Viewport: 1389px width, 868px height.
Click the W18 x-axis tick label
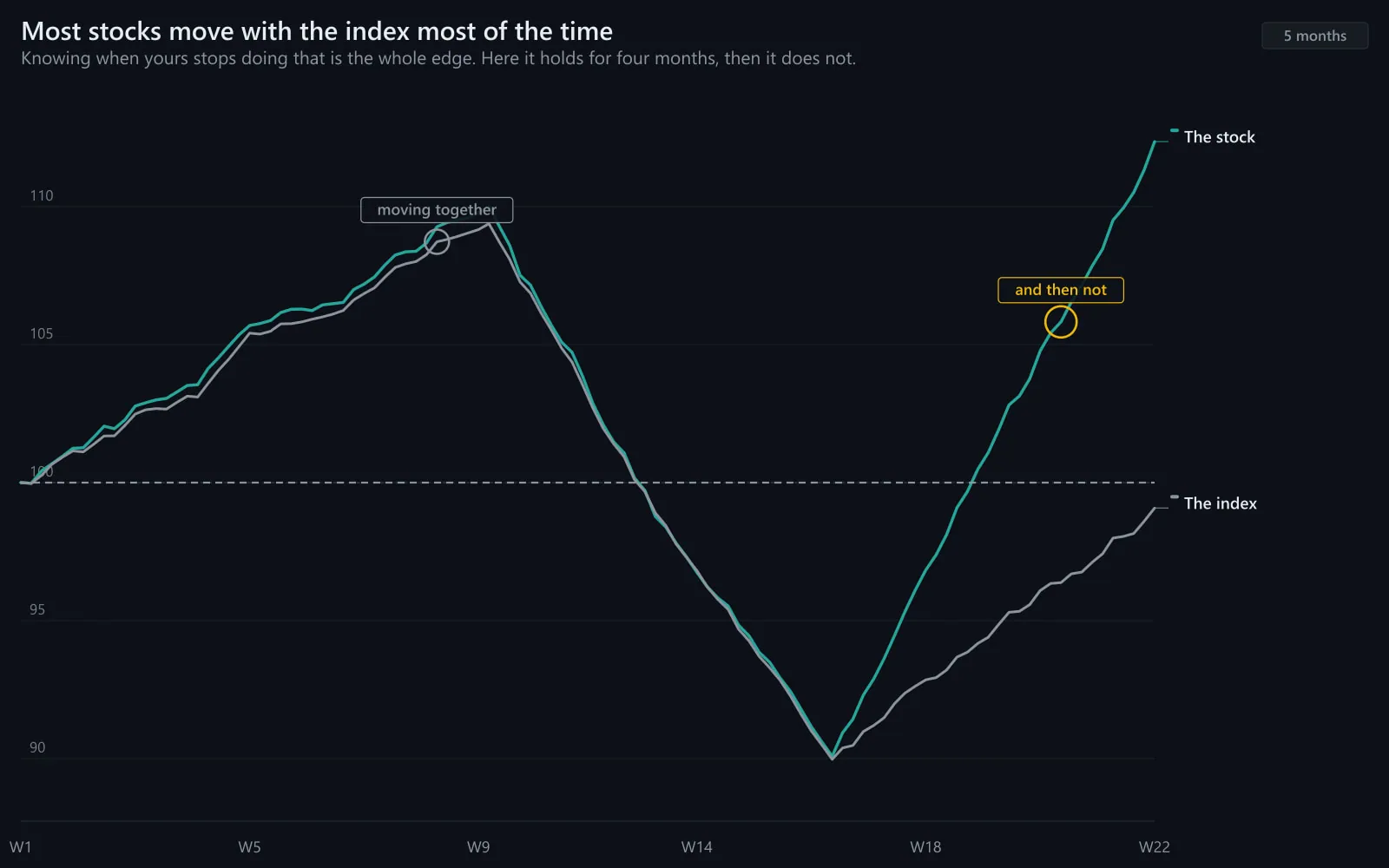925,847
